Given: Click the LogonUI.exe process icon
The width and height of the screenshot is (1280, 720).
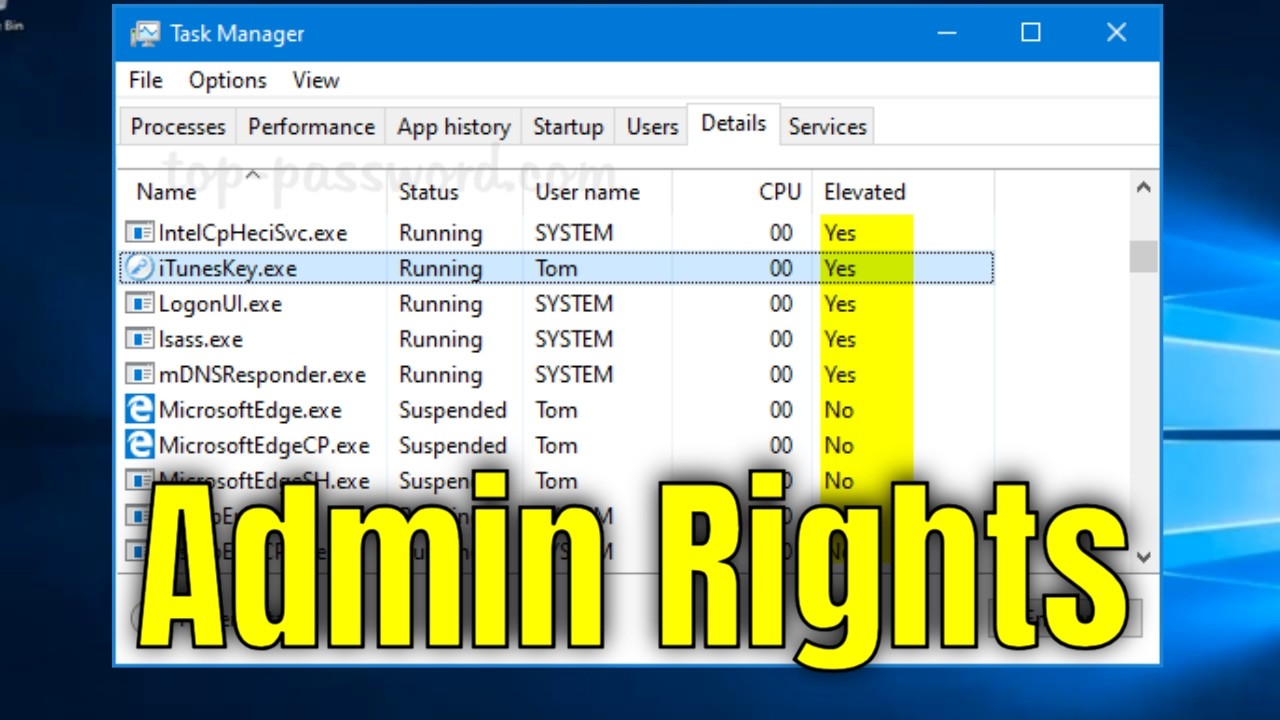Looking at the screenshot, I should click(139, 304).
